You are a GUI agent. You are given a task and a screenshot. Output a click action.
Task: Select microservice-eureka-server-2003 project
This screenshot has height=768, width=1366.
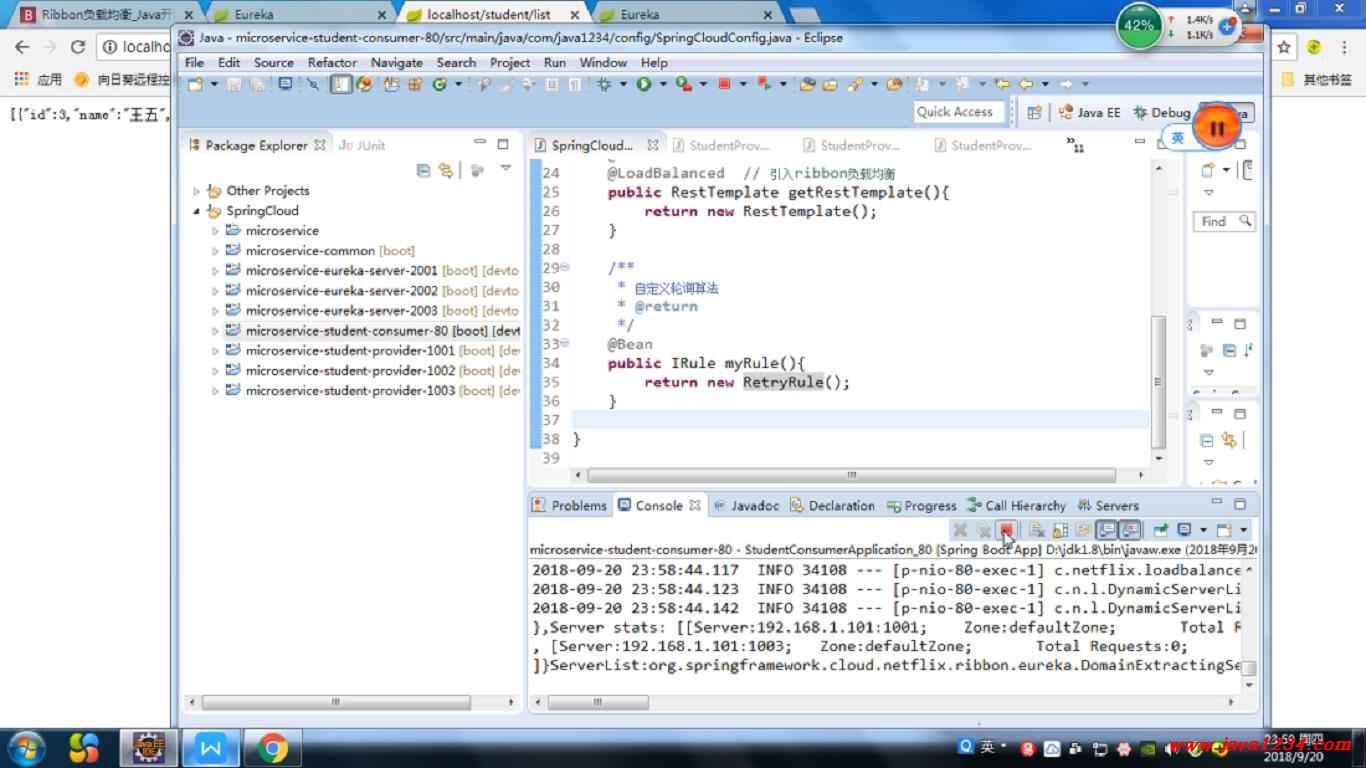(372, 311)
